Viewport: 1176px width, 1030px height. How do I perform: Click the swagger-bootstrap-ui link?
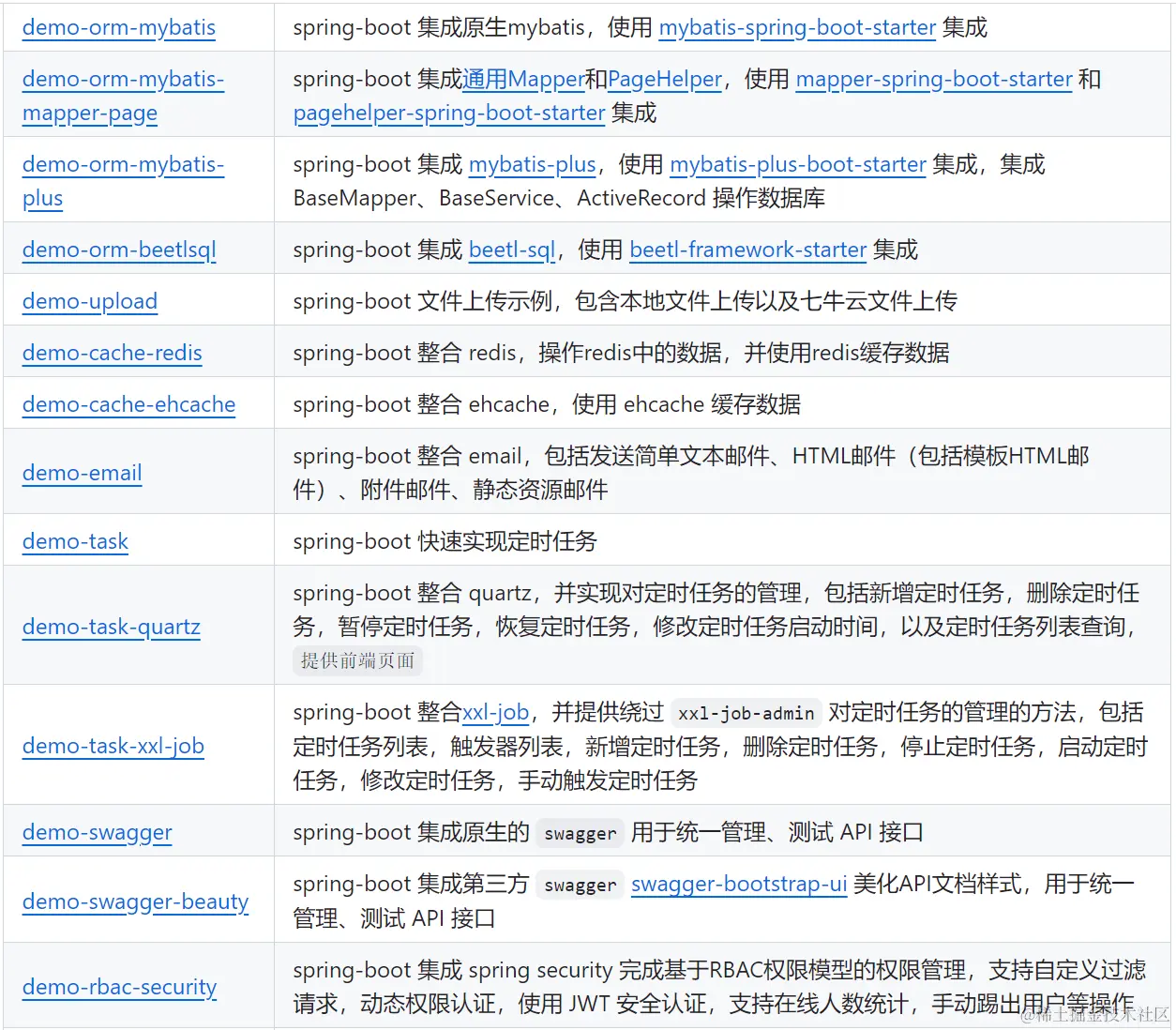pyautogui.click(x=739, y=884)
